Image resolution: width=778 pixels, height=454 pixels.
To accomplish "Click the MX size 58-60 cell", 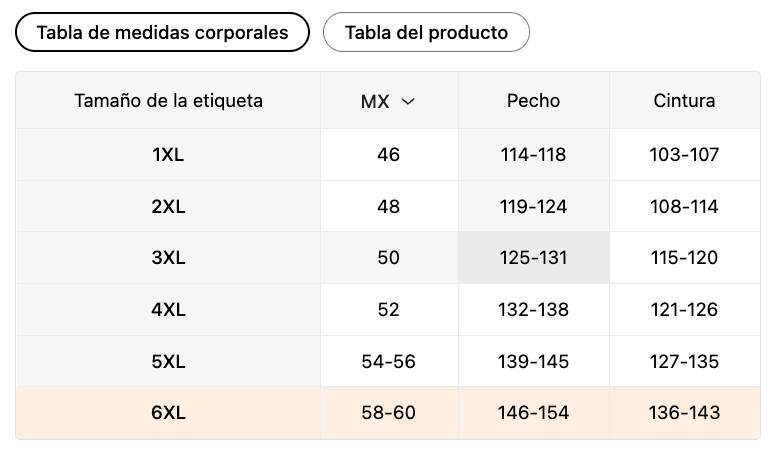I will coord(388,413).
